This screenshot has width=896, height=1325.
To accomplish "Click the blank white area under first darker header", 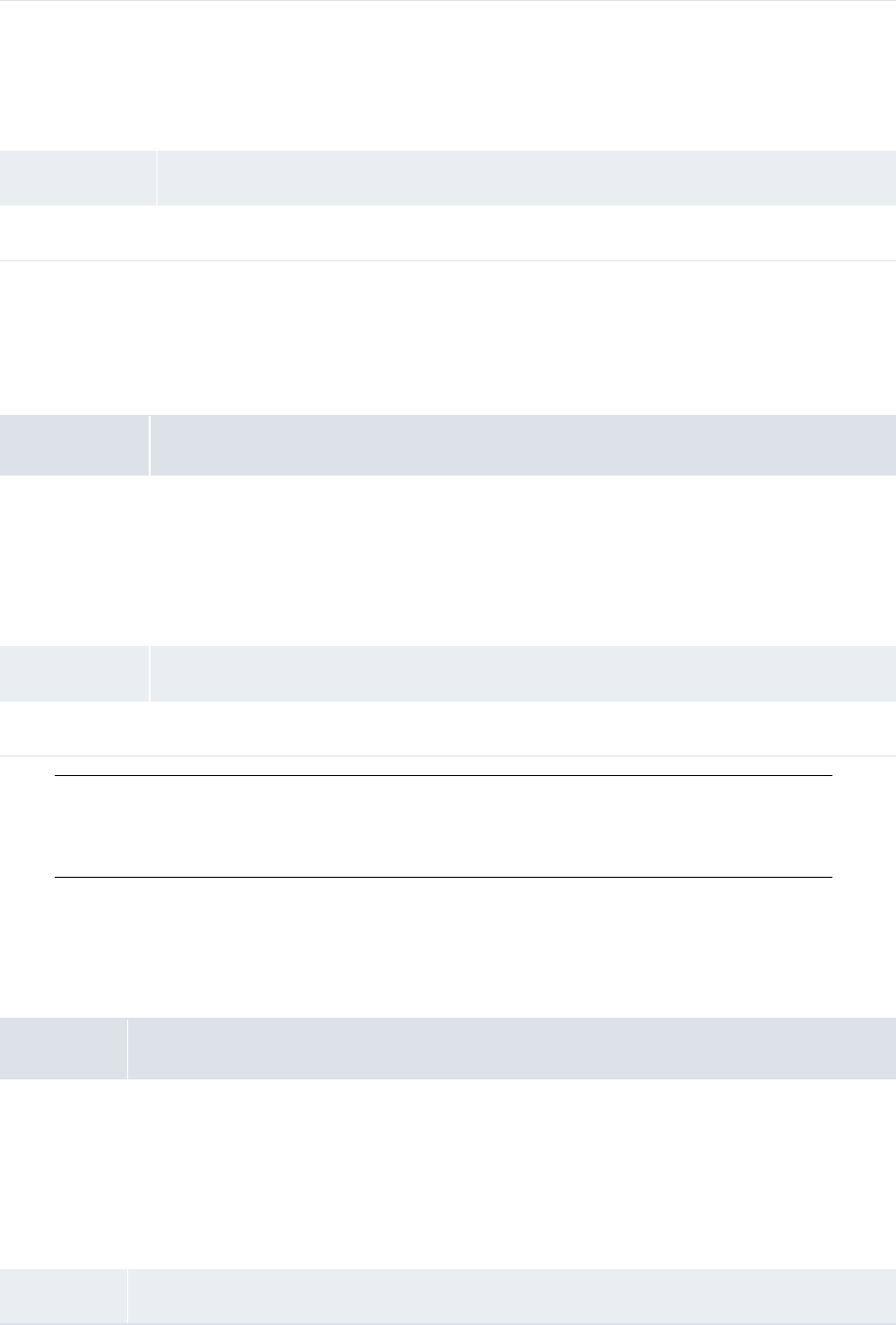I will point(448,560).
